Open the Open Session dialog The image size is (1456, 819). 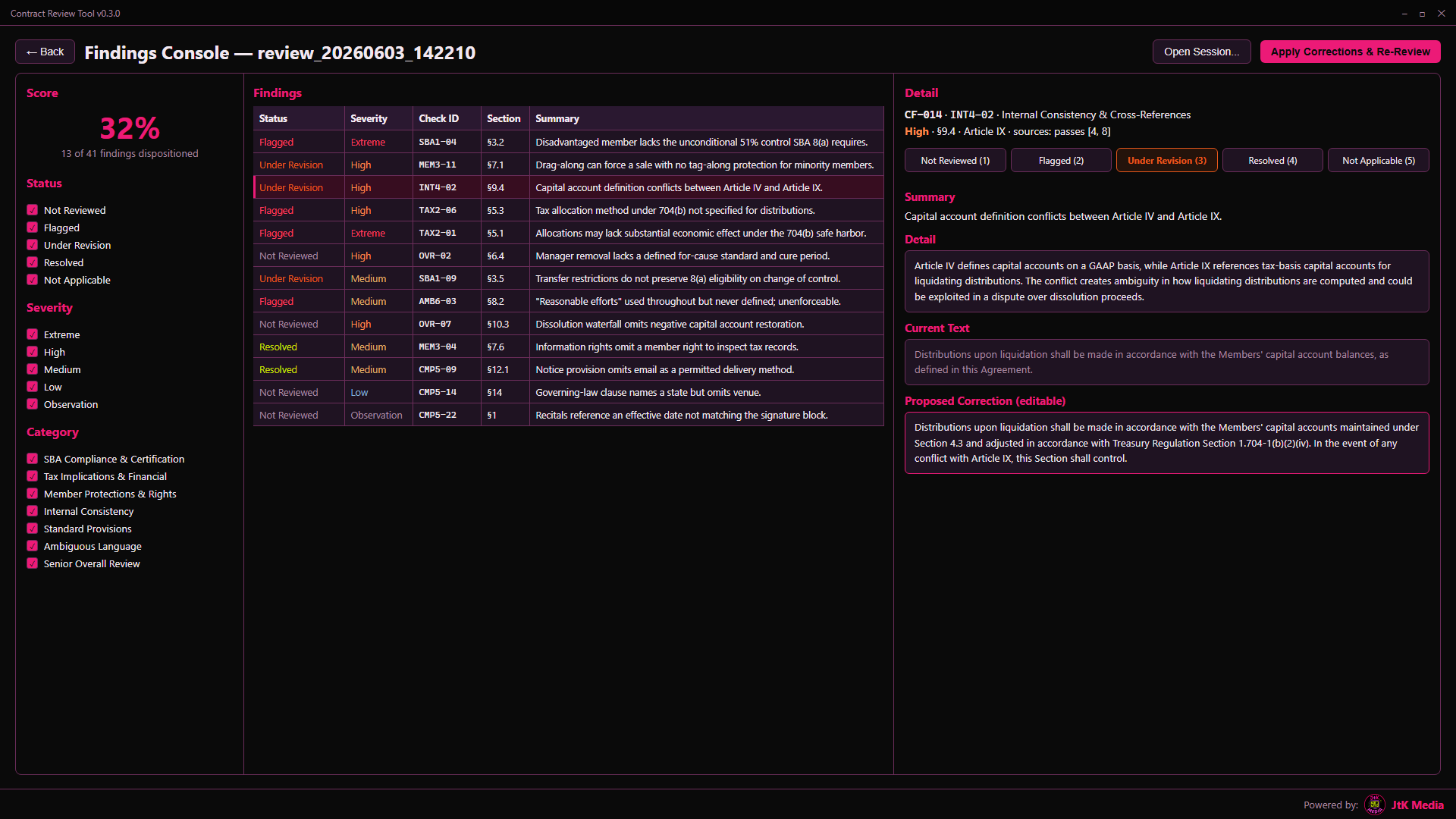point(1201,52)
